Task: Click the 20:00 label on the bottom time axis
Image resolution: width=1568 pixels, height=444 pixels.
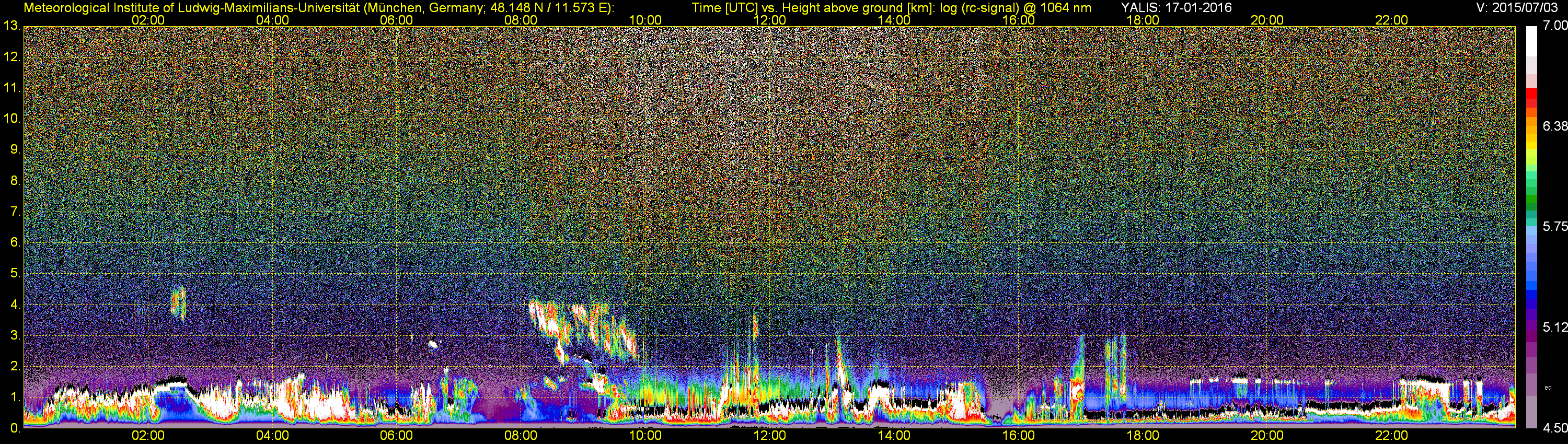Action: click(x=1267, y=436)
